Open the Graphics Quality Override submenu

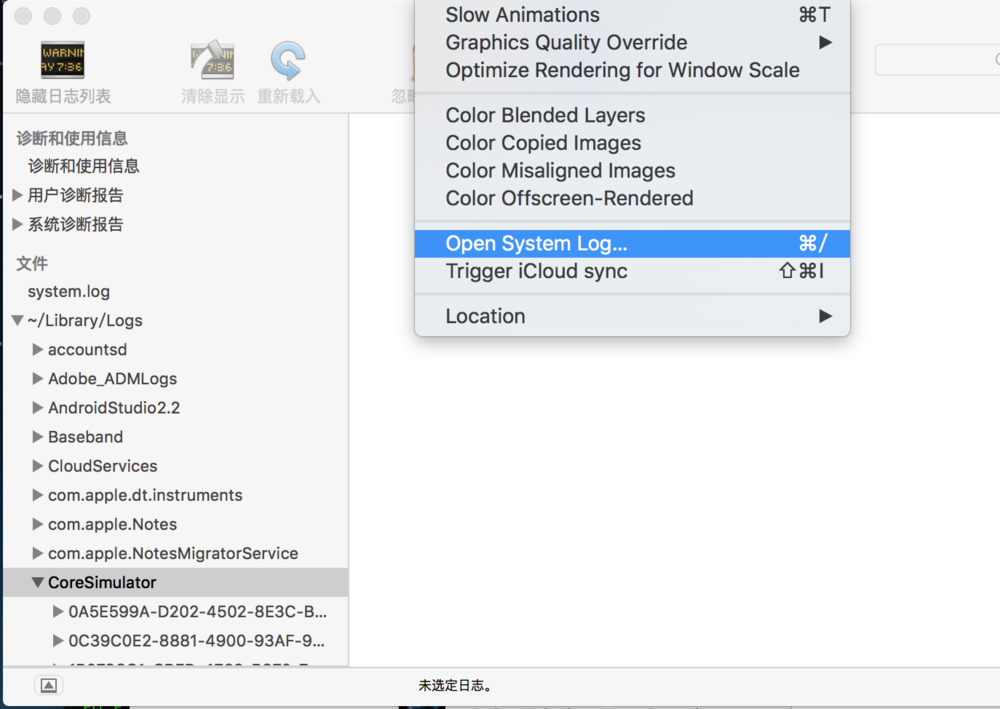point(632,43)
